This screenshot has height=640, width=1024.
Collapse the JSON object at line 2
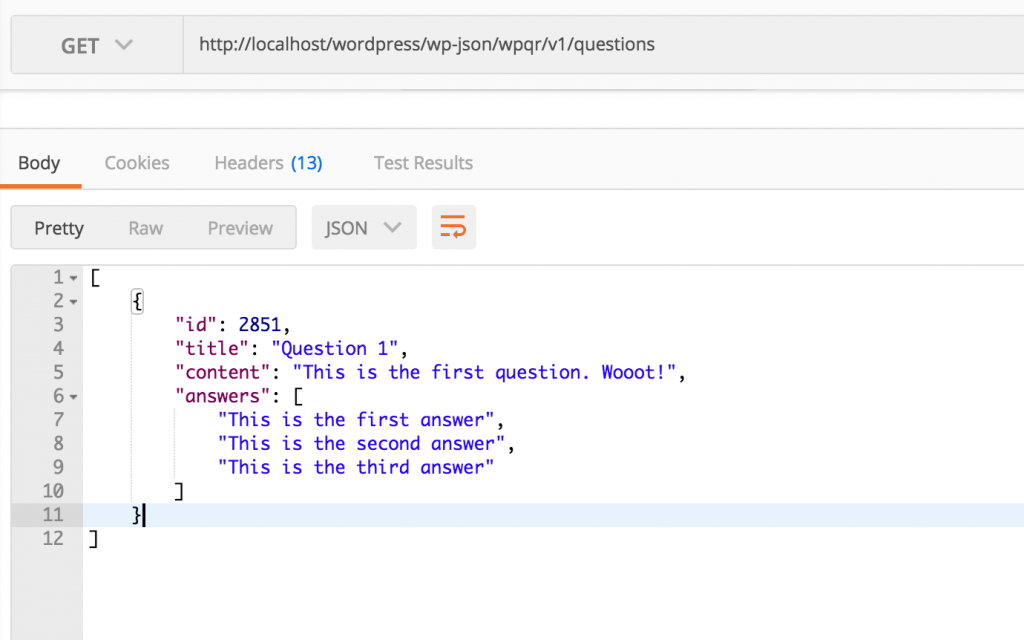[x=70, y=300]
